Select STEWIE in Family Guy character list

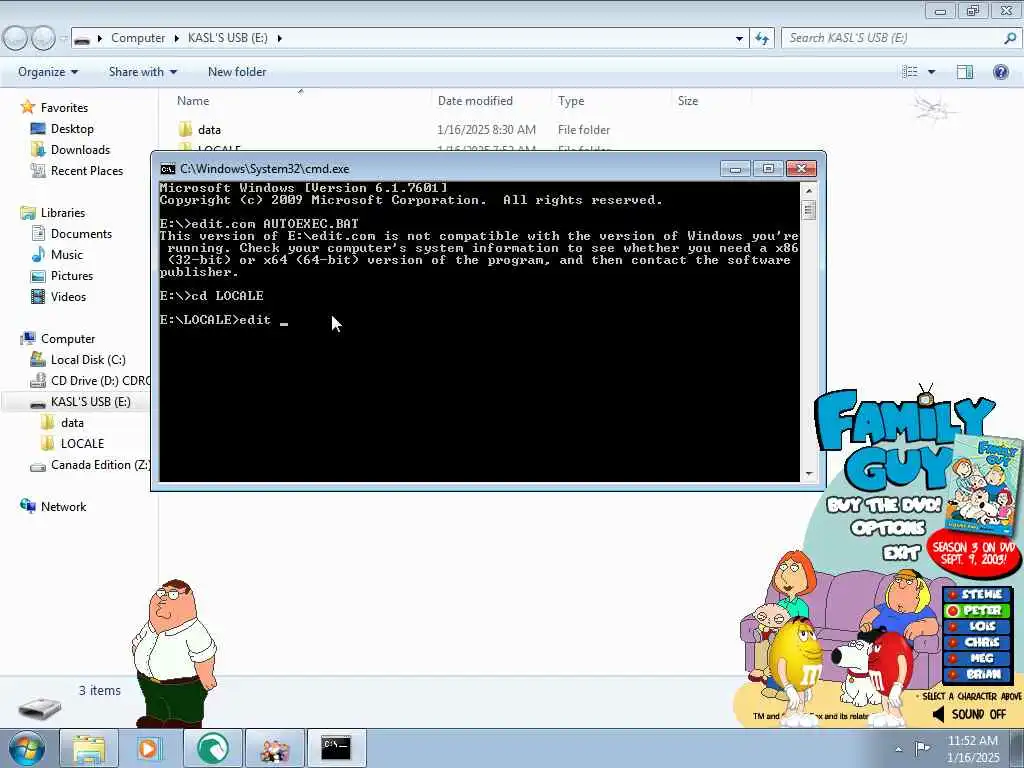977,594
